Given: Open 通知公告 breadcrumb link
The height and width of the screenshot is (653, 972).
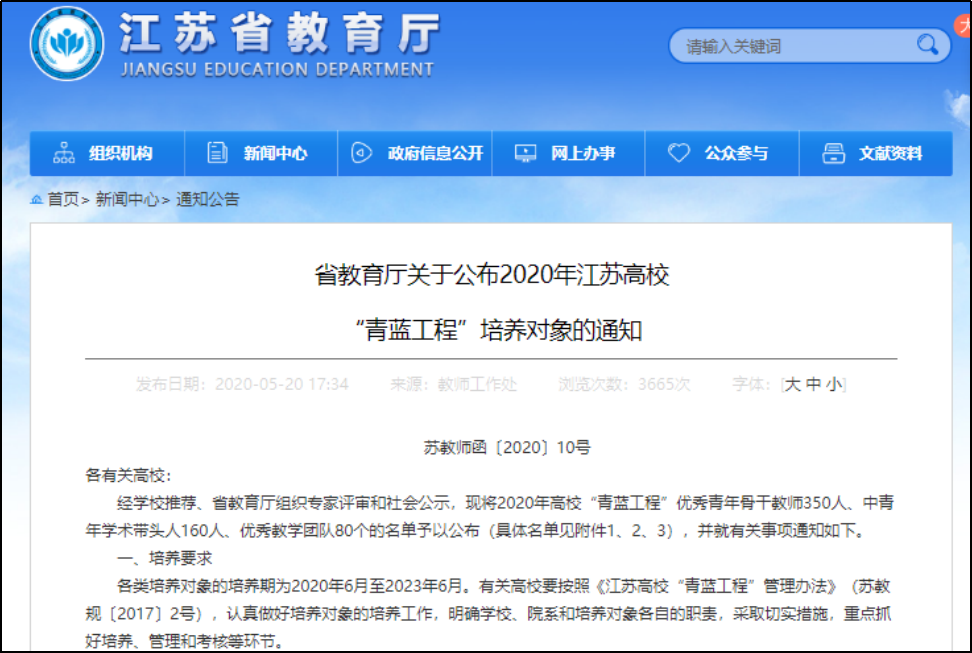Looking at the screenshot, I should [x=208, y=200].
